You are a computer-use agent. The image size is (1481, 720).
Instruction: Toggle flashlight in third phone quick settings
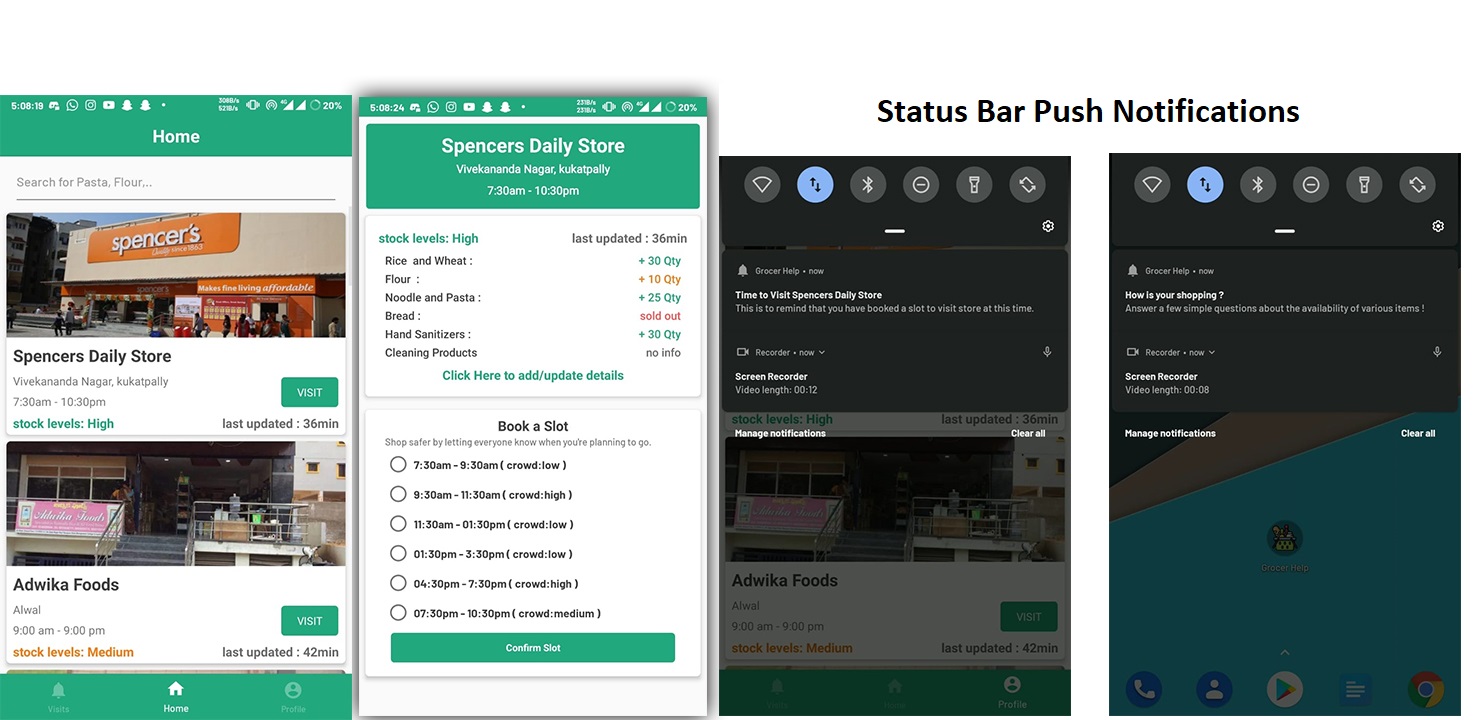click(974, 184)
